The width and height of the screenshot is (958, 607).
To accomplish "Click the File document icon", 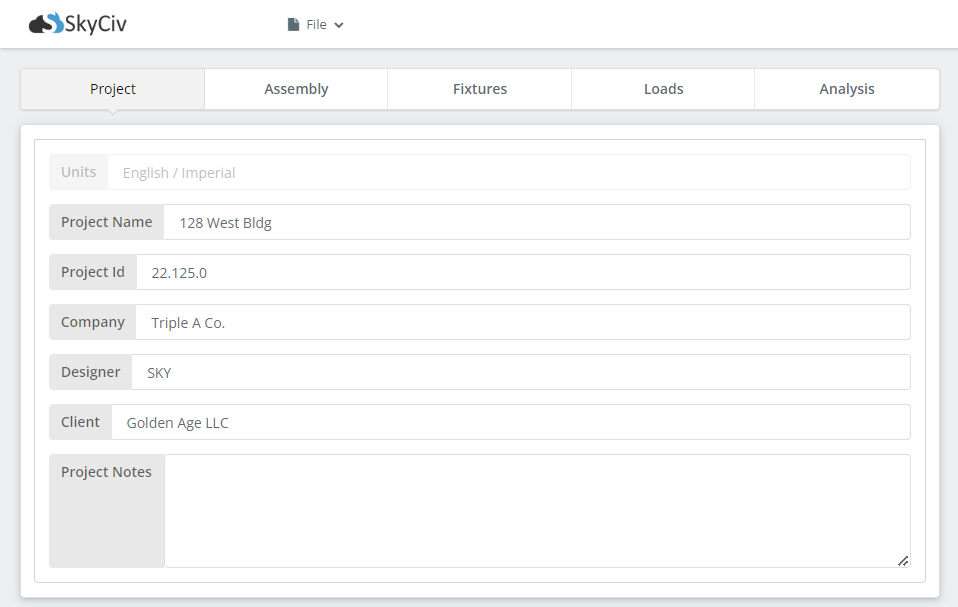I will (x=293, y=25).
